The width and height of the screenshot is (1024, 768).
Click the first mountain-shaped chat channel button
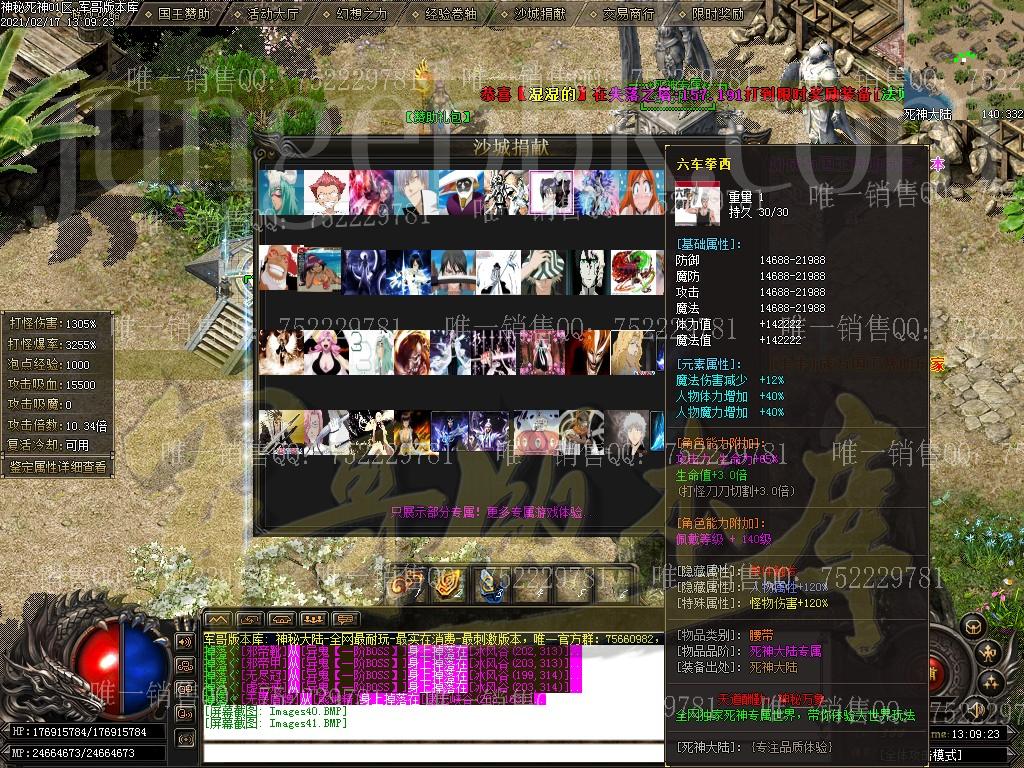pyautogui.click(x=219, y=619)
